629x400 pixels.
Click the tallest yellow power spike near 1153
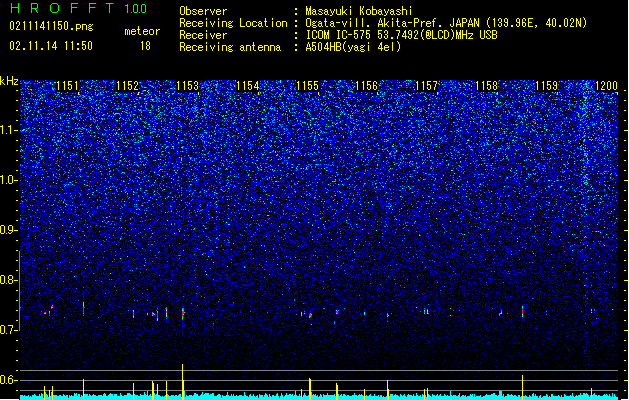(x=183, y=381)
